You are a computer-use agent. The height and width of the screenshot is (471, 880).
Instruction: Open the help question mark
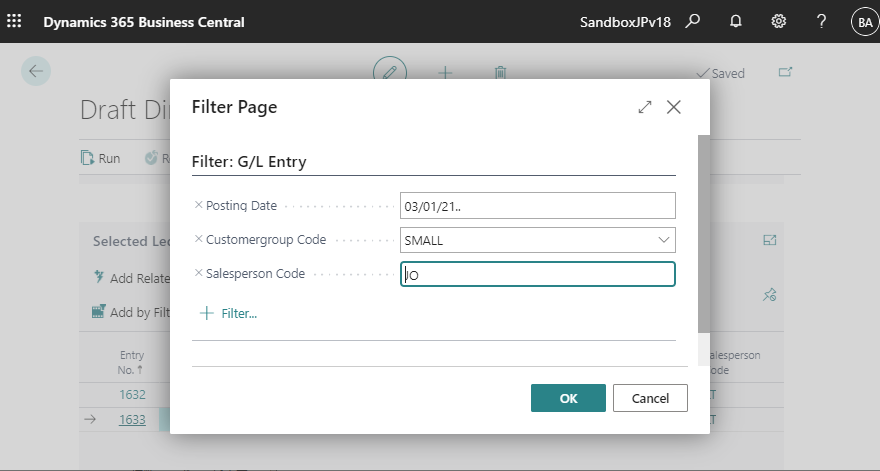click(821, 21)
